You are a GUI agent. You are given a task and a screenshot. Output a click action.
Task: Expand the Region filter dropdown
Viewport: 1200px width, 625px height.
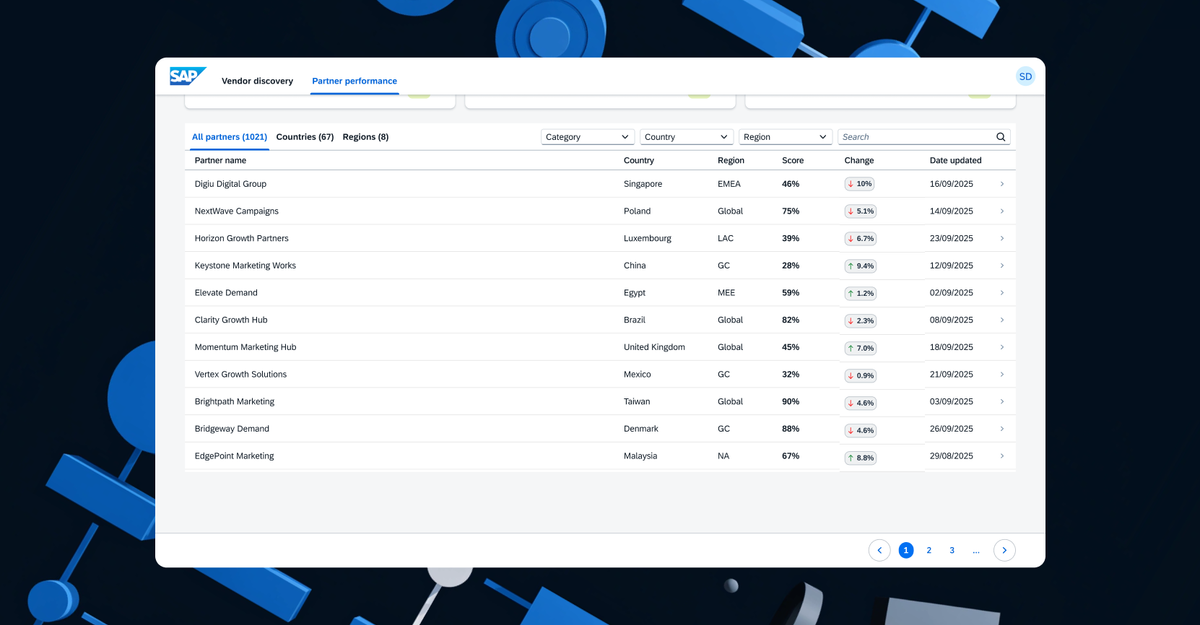click(785, 137)
